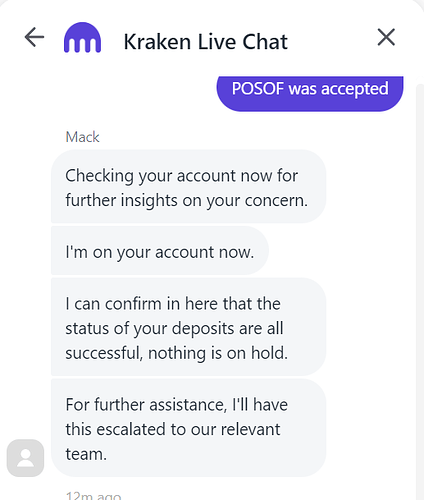Viewport: 424px width, 500px height.
Task: Click the 'I can confirm in here' message
Action: (188, 327)
